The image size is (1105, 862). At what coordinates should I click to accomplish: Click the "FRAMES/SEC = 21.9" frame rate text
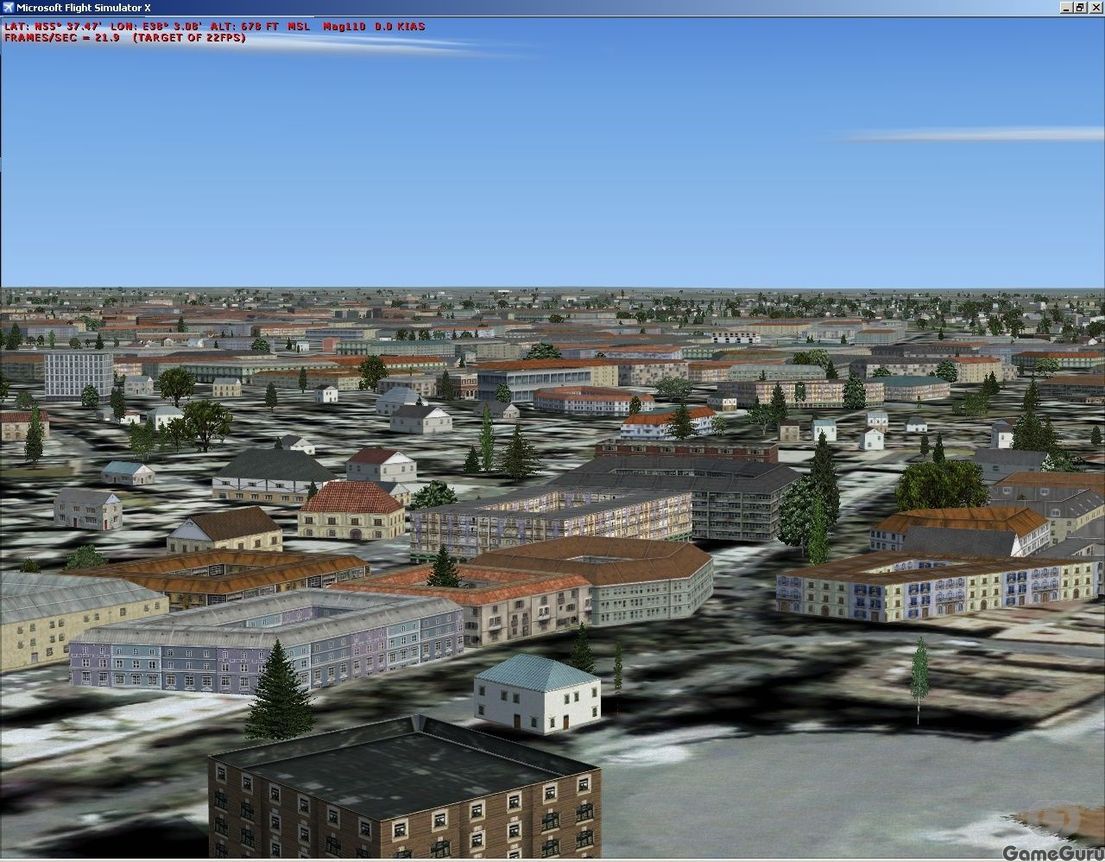[x=62, y=38]
